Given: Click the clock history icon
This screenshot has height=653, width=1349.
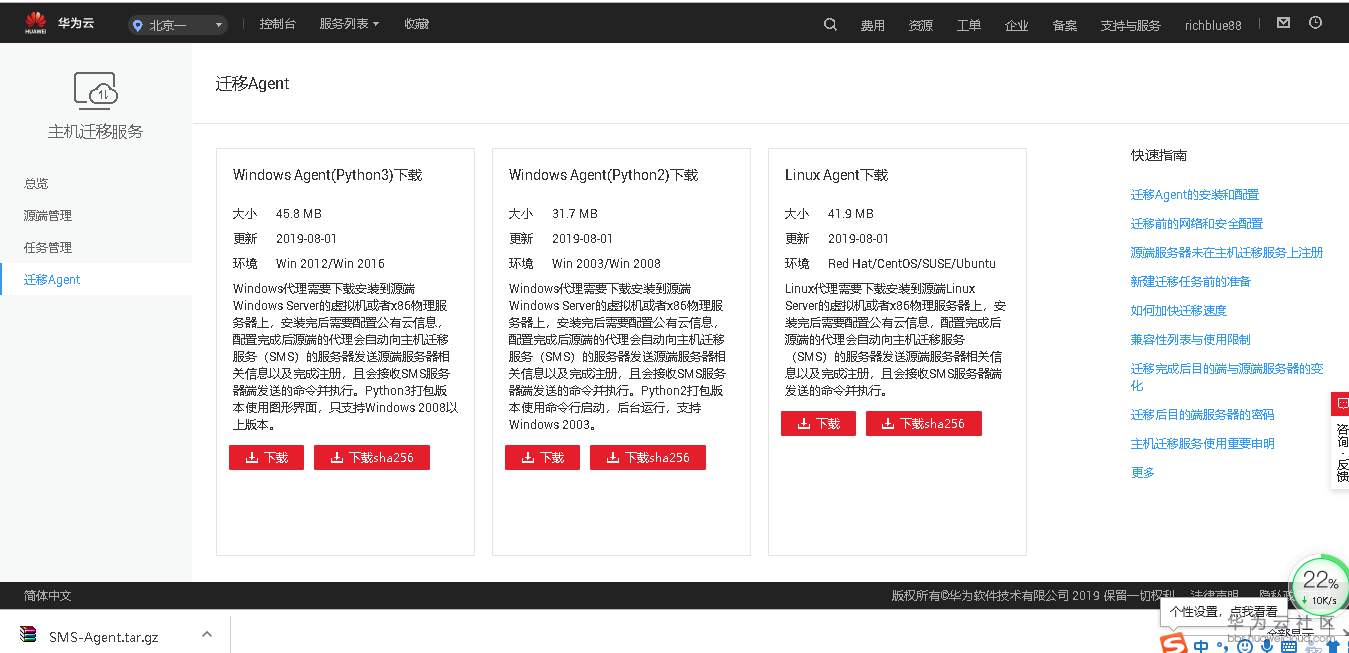Looking at the screenshot, I should pyautogui.click(x=1316, y=23).
